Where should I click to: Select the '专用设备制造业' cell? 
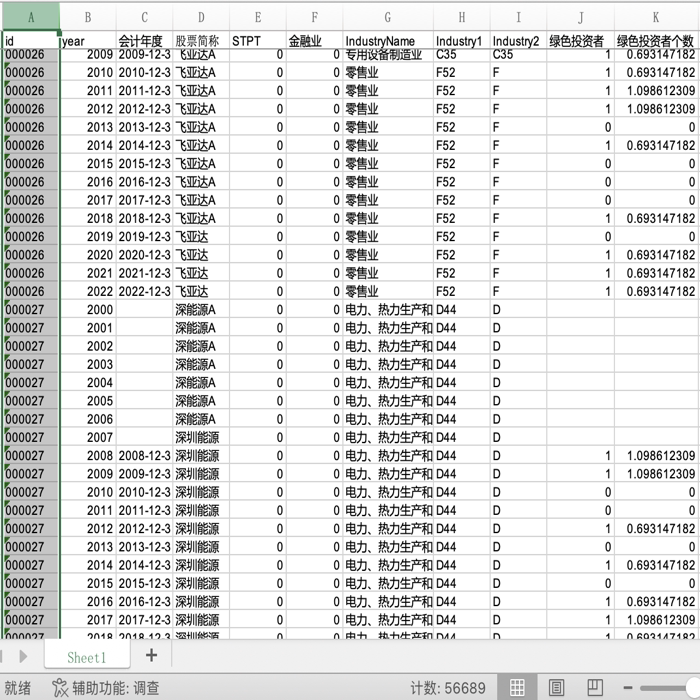[388, 54]
